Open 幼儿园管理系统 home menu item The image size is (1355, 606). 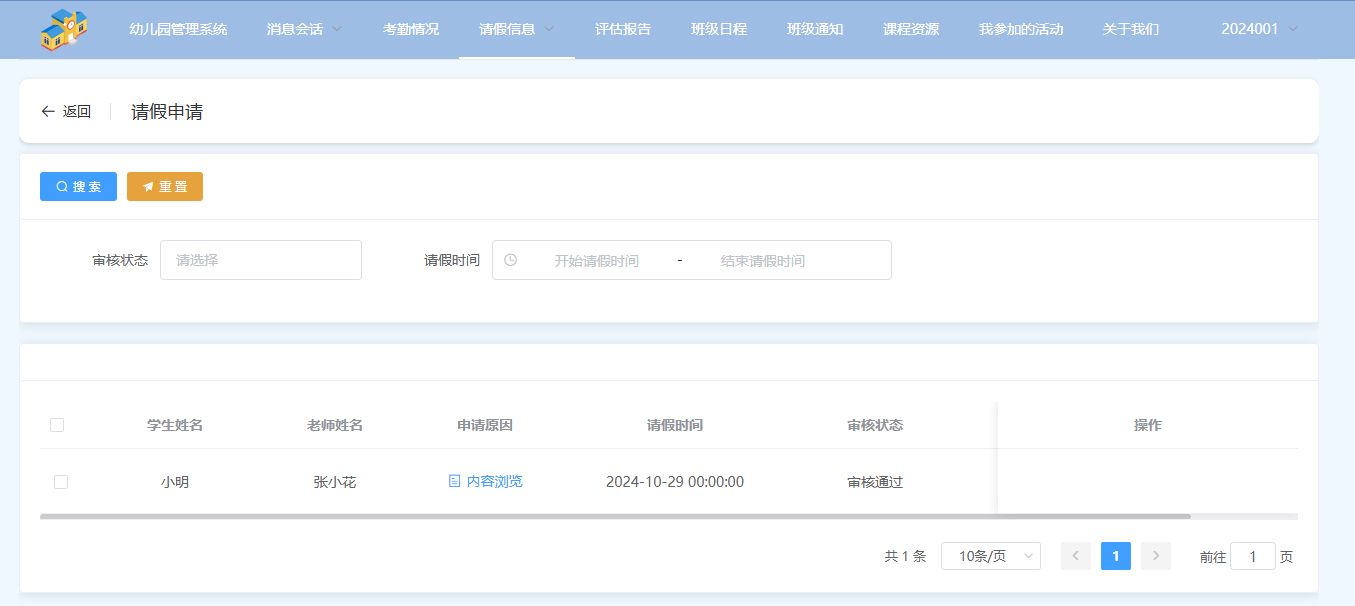pyautogui.click(x=178, y=29)
